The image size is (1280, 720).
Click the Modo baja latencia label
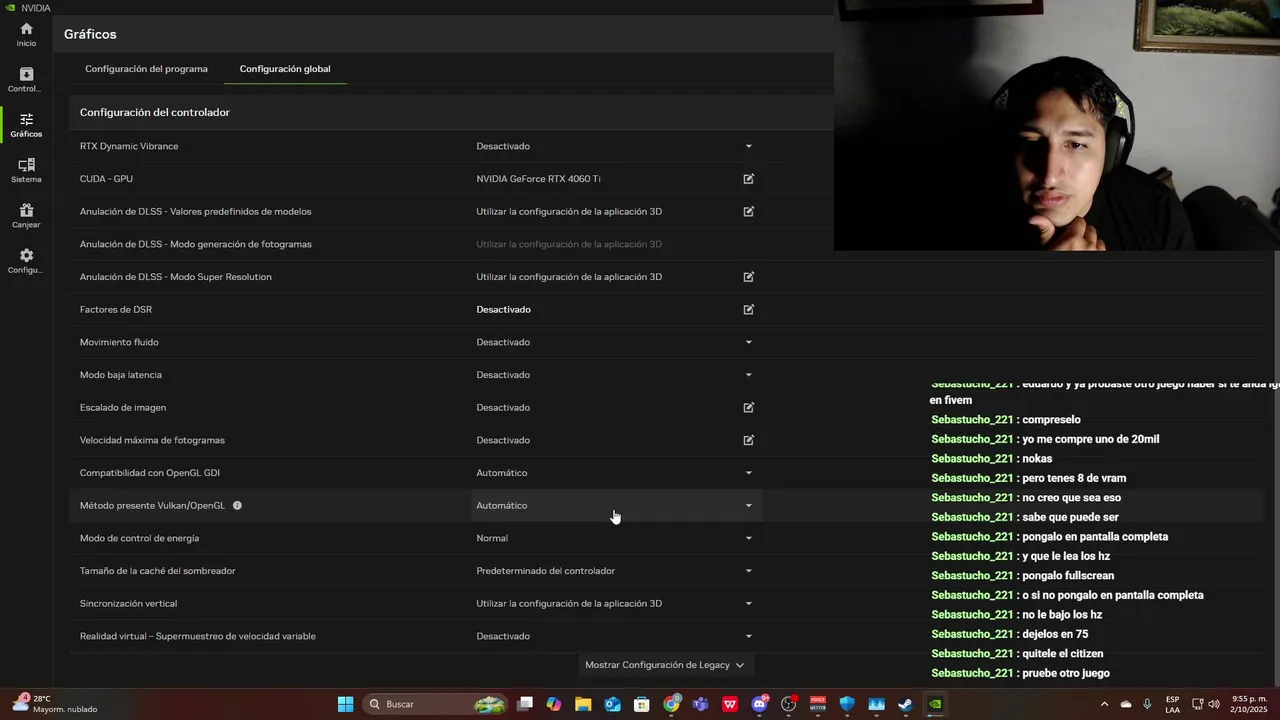(121, 375)
